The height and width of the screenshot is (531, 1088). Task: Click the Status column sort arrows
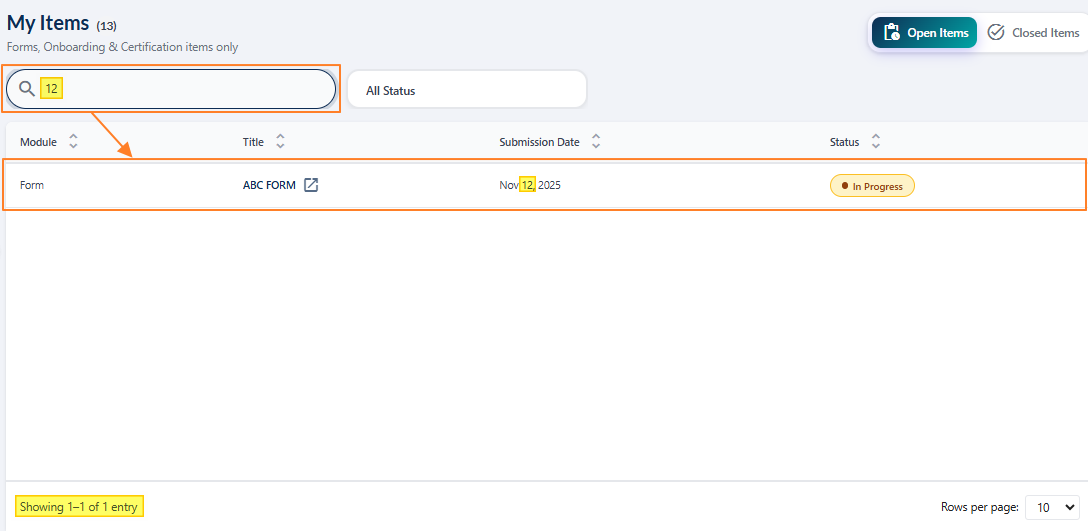876,142
